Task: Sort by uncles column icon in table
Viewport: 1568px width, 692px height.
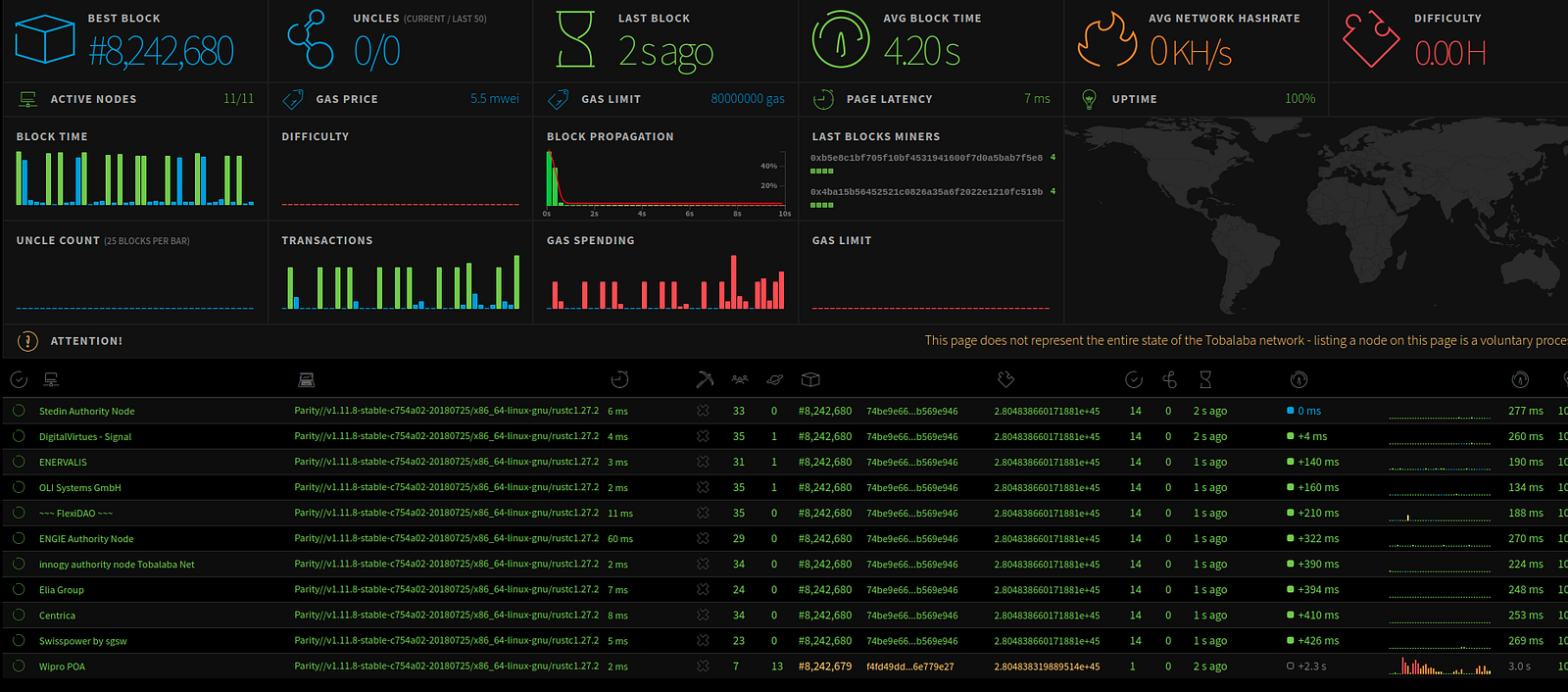Action: (x=1169, y=379)
